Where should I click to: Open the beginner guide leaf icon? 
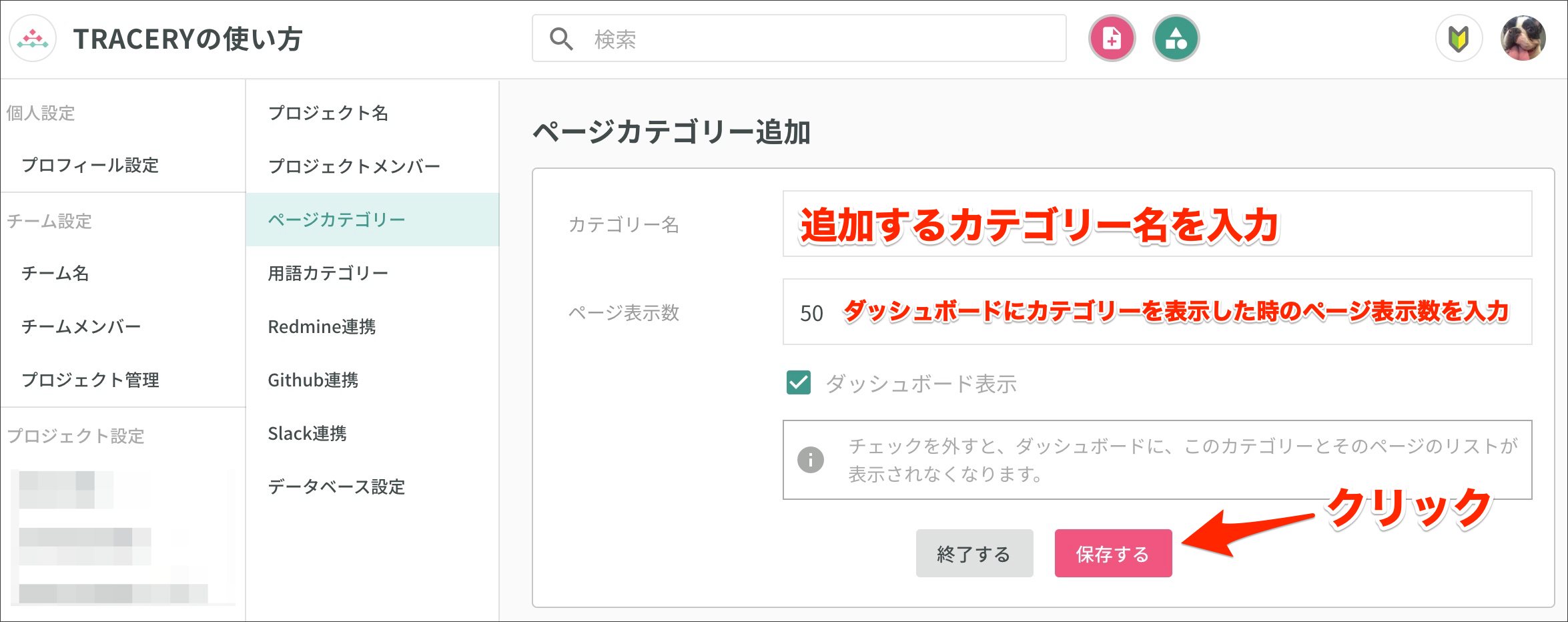click(1459, 39)
